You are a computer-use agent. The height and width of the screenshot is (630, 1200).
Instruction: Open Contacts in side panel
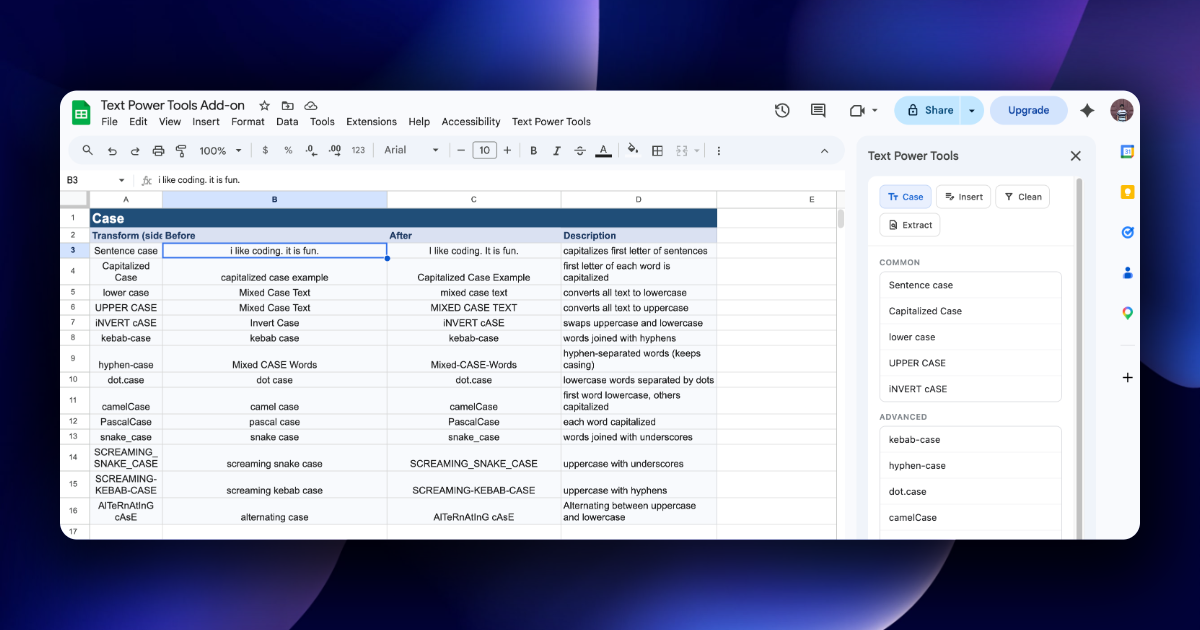(1127, 272)
